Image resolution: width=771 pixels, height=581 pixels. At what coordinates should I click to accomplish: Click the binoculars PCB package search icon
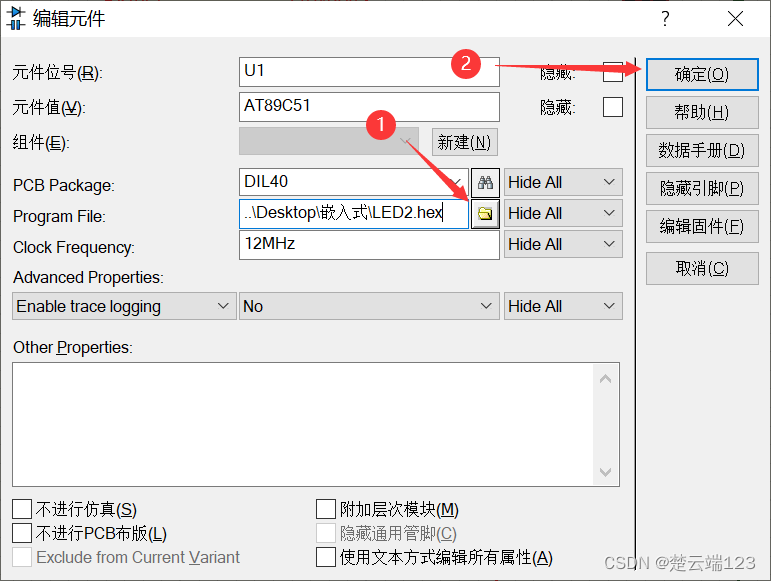tap(485, 182)
